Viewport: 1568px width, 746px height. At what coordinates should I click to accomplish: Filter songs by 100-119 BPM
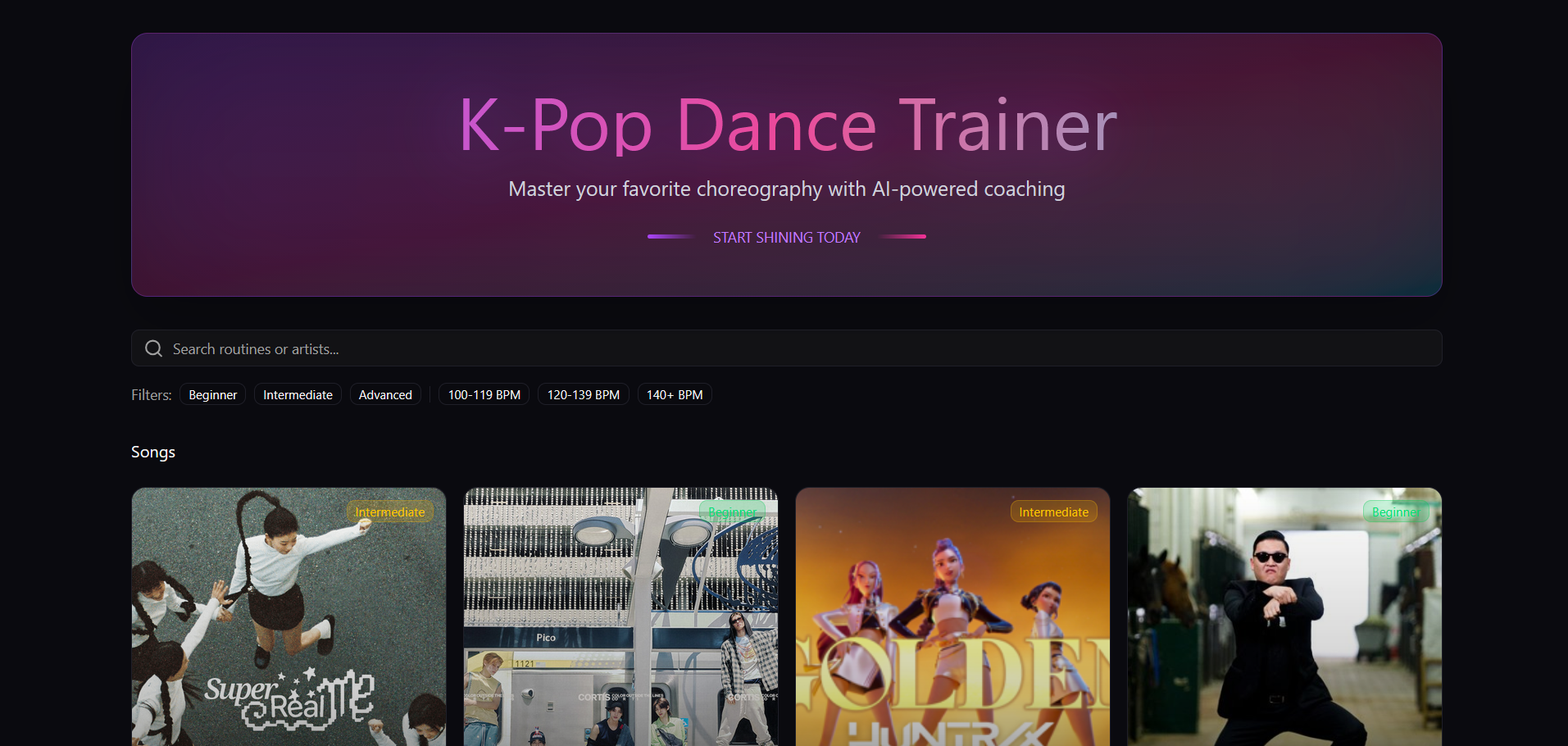tap(484, 395)
